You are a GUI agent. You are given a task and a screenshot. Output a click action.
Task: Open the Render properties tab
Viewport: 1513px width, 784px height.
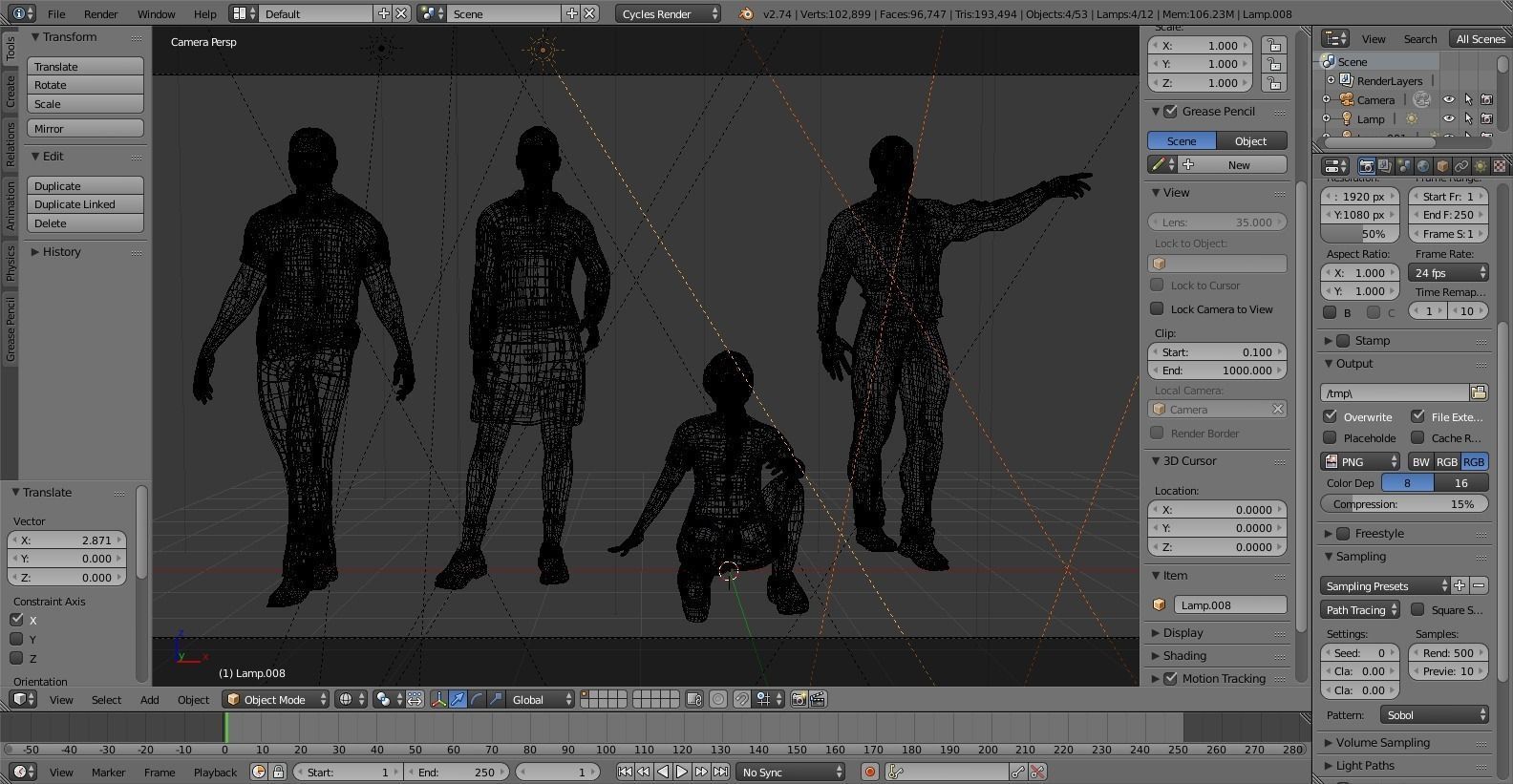point(1367,165)
